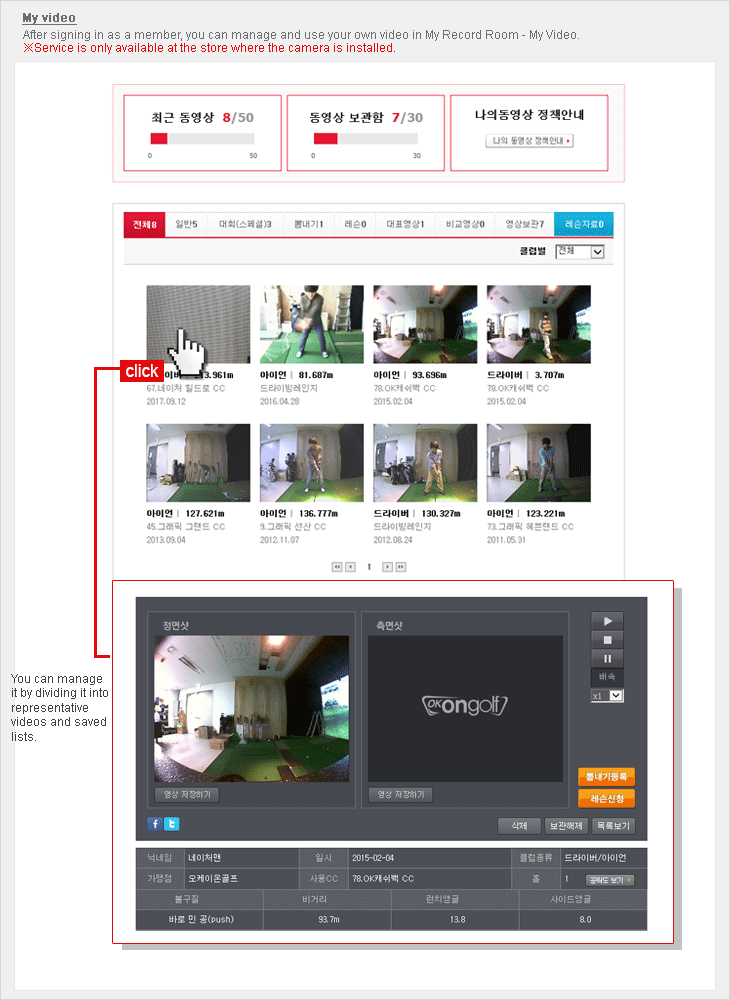
Task: Click the orange 레슨신청 button
Action: pos(606,798)
